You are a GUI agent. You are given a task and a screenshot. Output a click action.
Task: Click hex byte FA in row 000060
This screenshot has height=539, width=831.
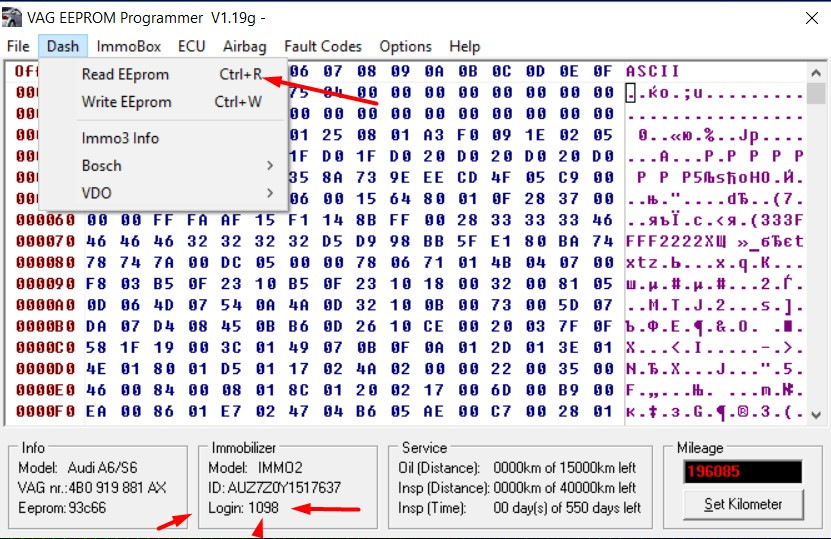[197, 220]
